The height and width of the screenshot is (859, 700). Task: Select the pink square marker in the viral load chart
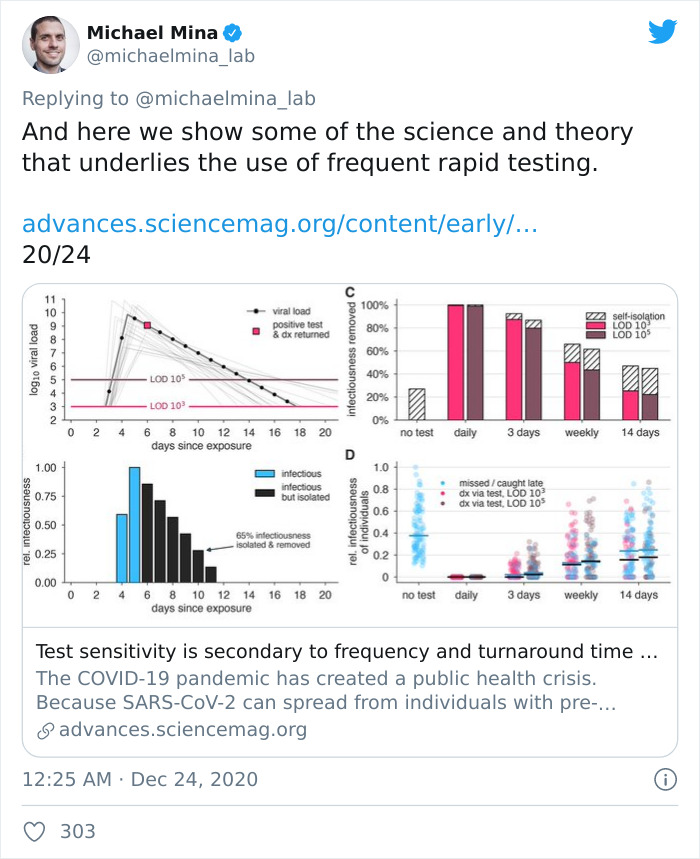(x=146, y=325)
